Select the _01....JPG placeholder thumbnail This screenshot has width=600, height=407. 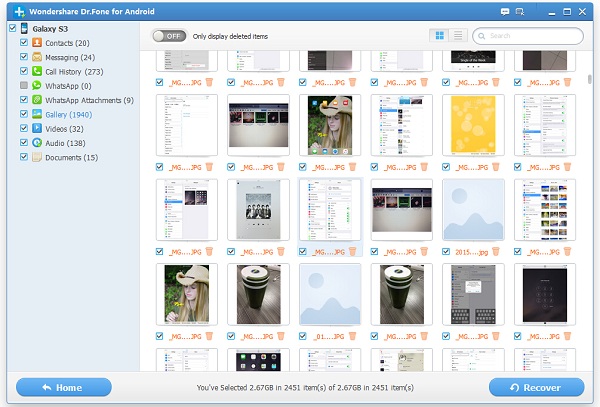[330, 294]
